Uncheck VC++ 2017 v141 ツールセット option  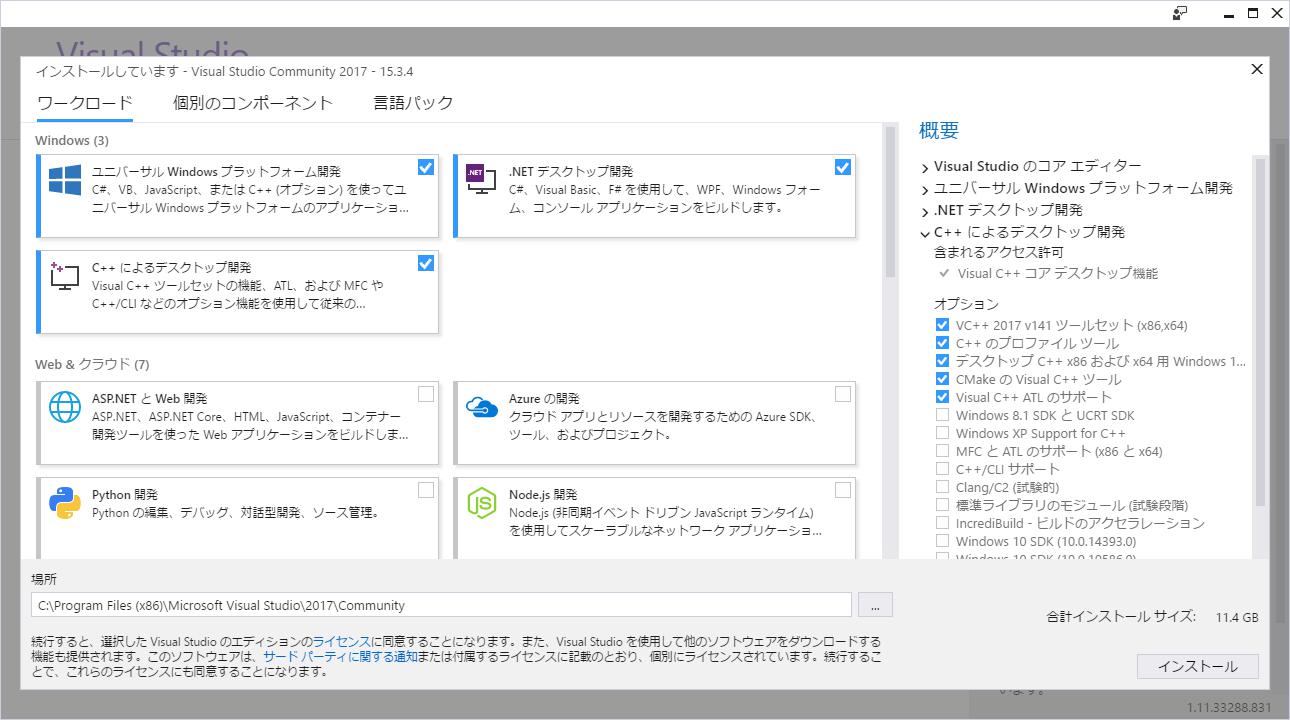point(942,325)
